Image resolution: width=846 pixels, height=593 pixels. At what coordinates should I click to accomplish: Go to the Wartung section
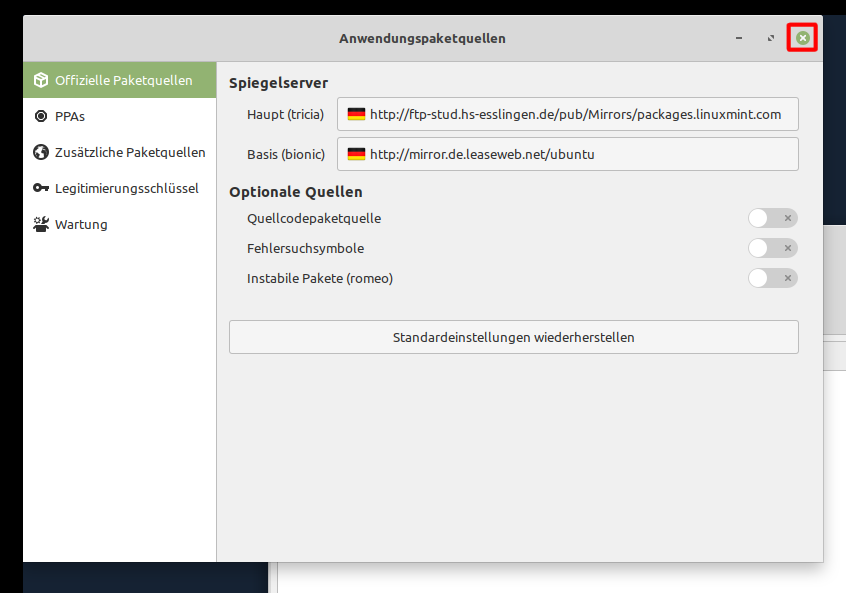pyautogui.click(x=81, y=224)
